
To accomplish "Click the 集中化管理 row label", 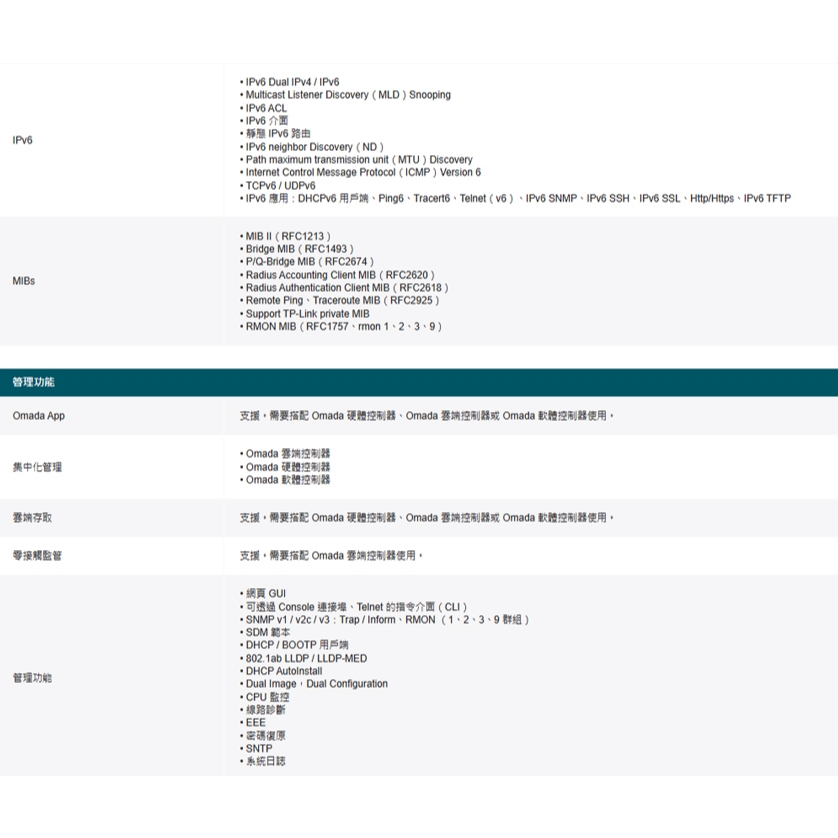I will (x=37, y=467).
